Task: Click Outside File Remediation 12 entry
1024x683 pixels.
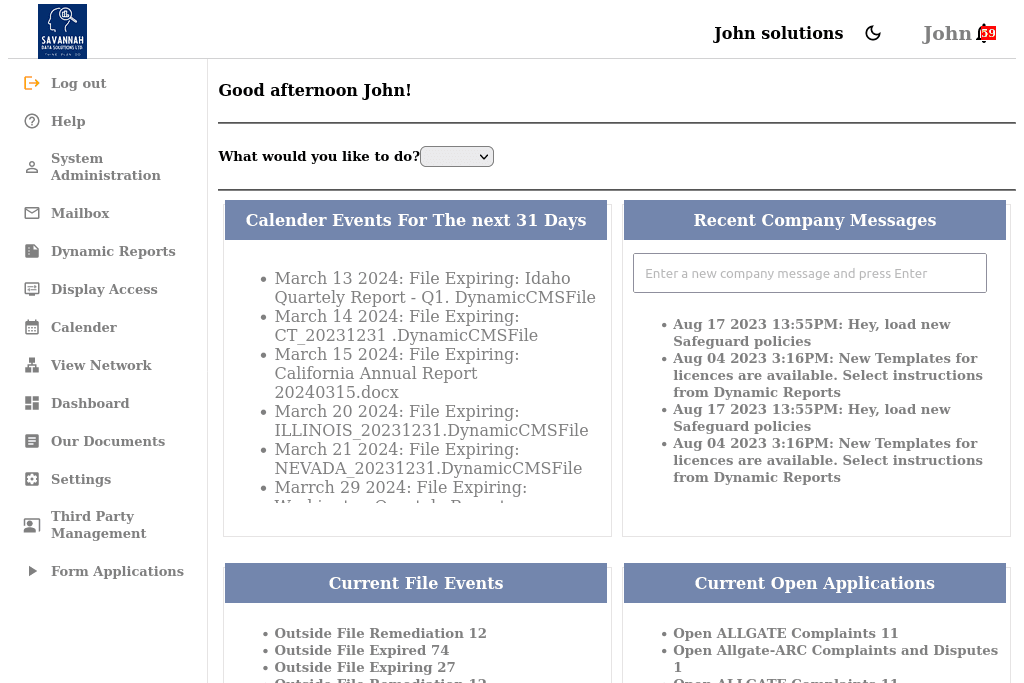Action: coord(380,633)
